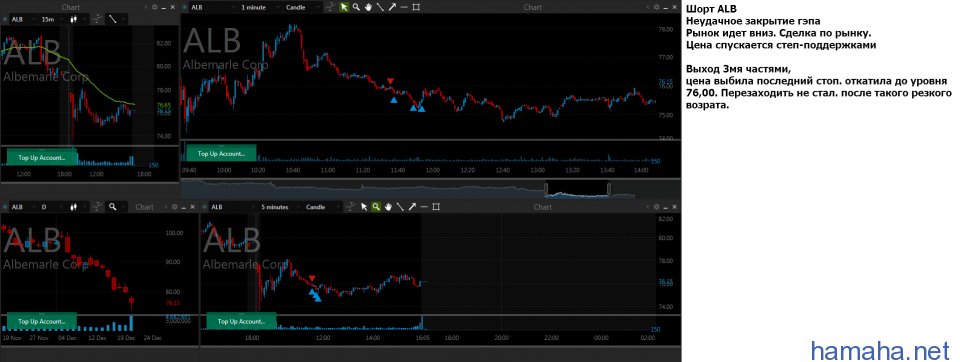Toggle the symbol link dot beside ALB in 1 minute chart
960x362 pixels.
[184, 7]
